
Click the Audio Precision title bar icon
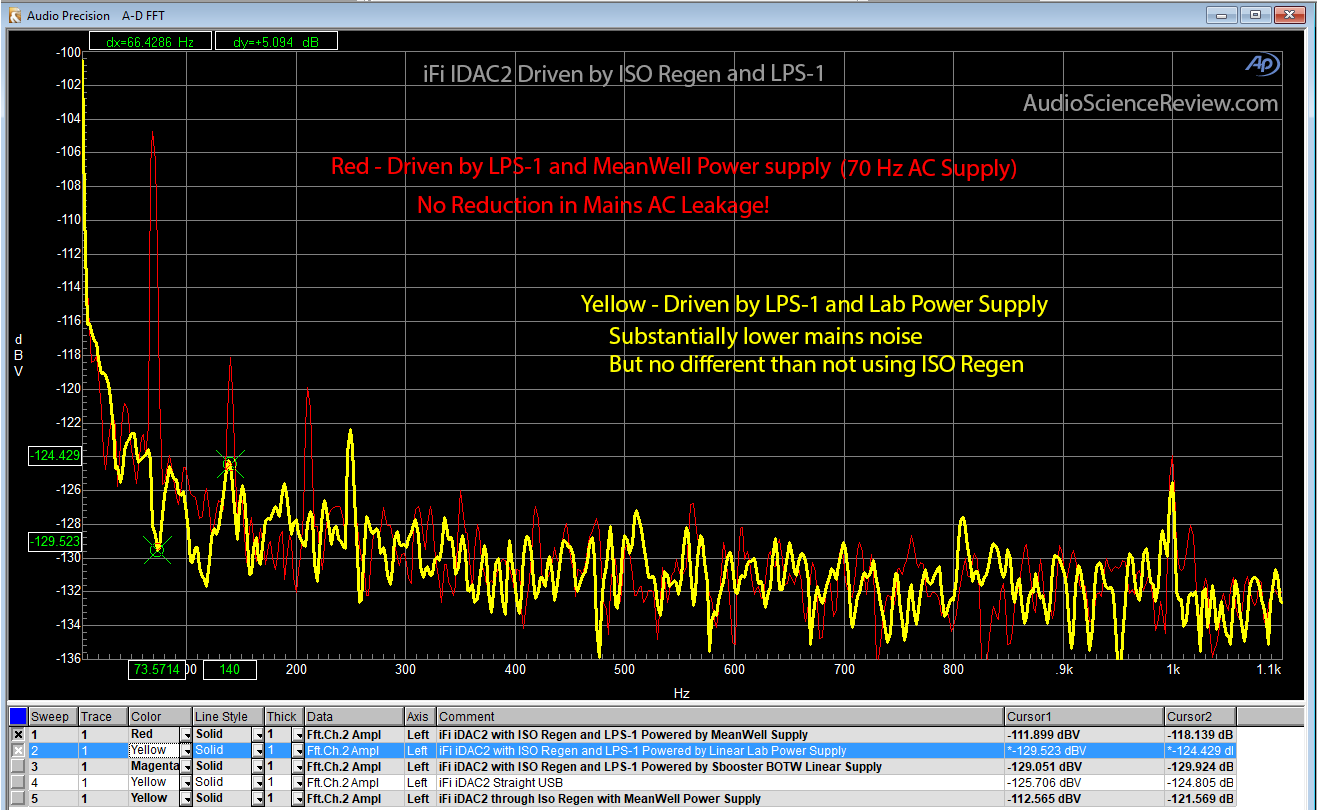click(x=14, y=15)
